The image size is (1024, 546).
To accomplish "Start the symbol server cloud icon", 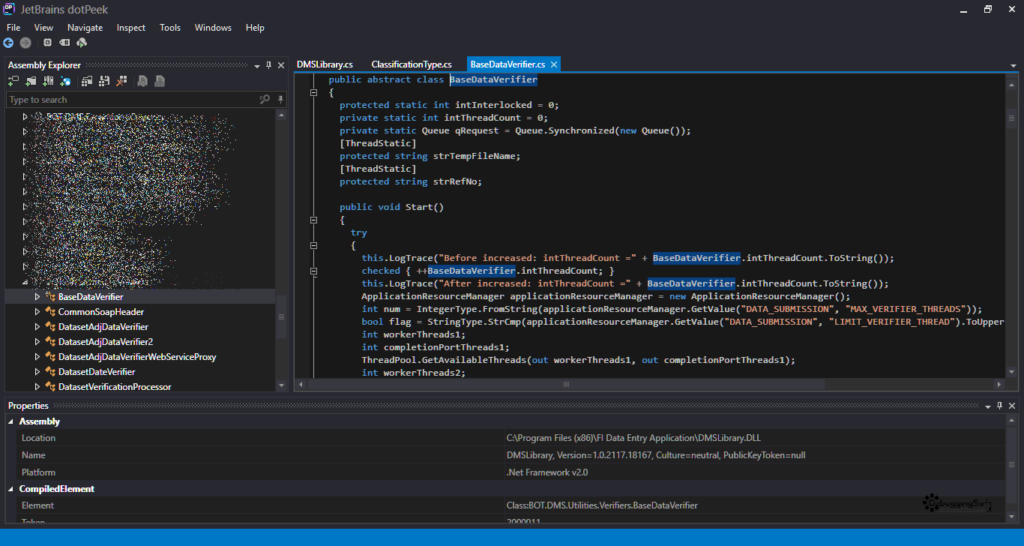I will [82, 43].
